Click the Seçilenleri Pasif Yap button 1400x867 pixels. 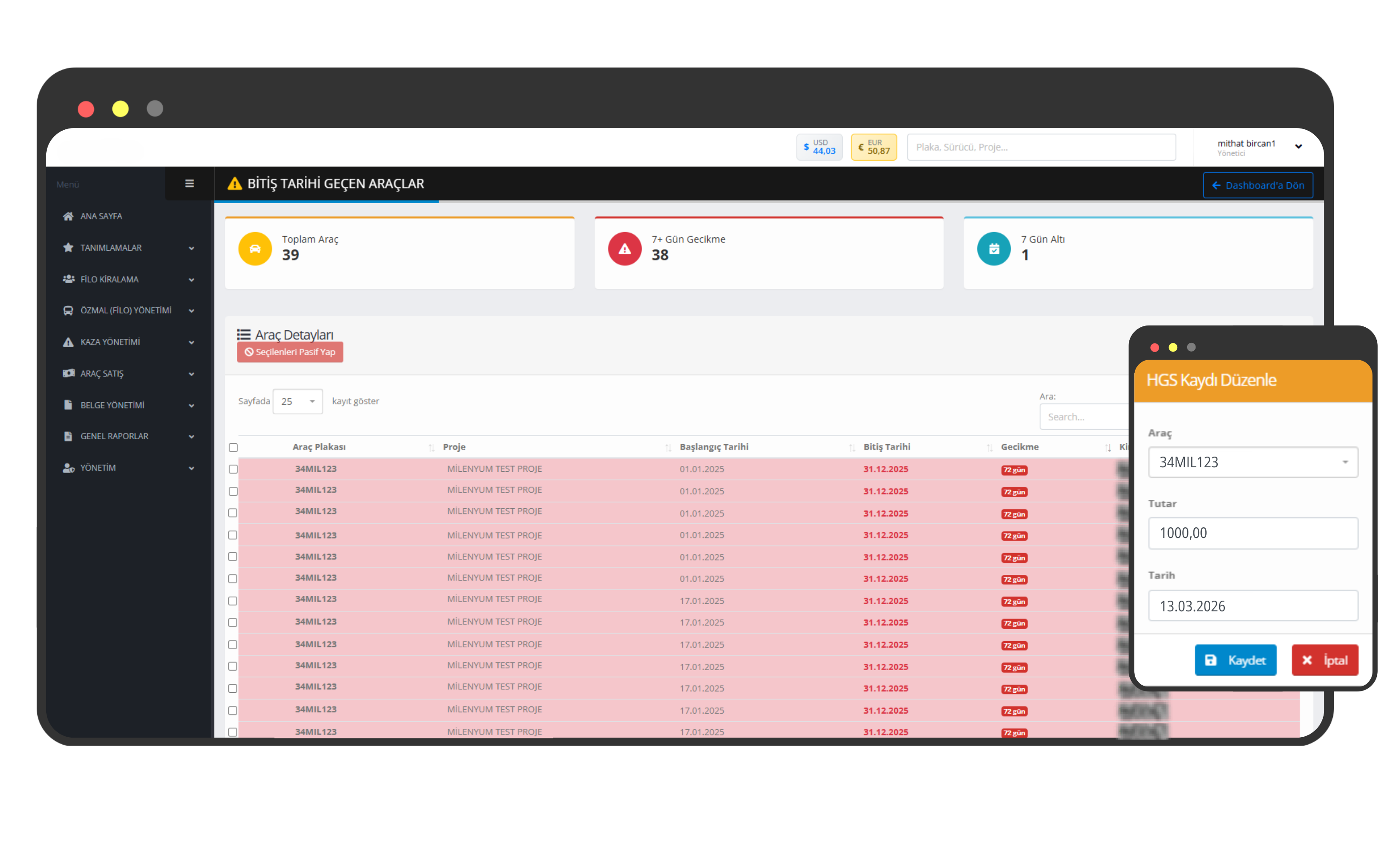pyautogui.click(x=290, y=352)
